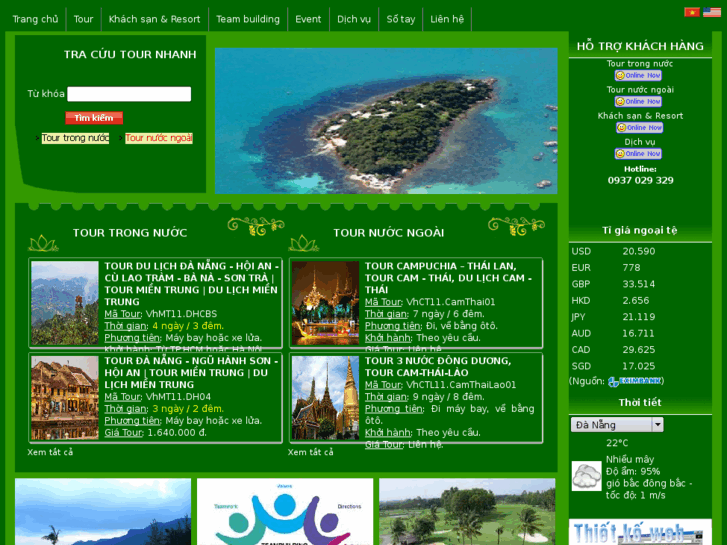Switch language with the Vietnamese flag icon
The height and width of the screenshot is (545, 727).
click(x=692, y=12)
